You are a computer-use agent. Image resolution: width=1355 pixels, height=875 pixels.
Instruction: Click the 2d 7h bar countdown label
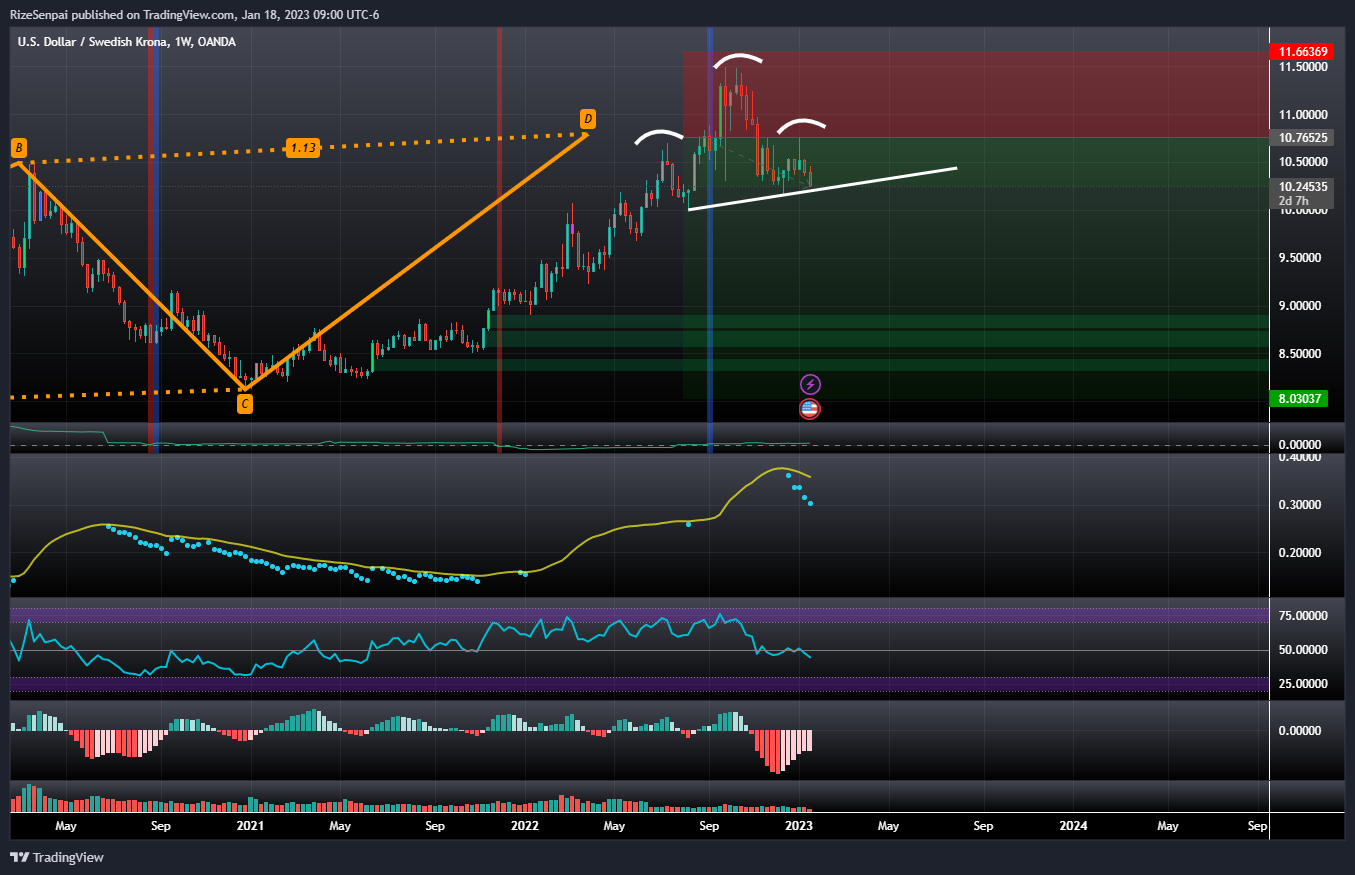click(x=1294, y=201)
